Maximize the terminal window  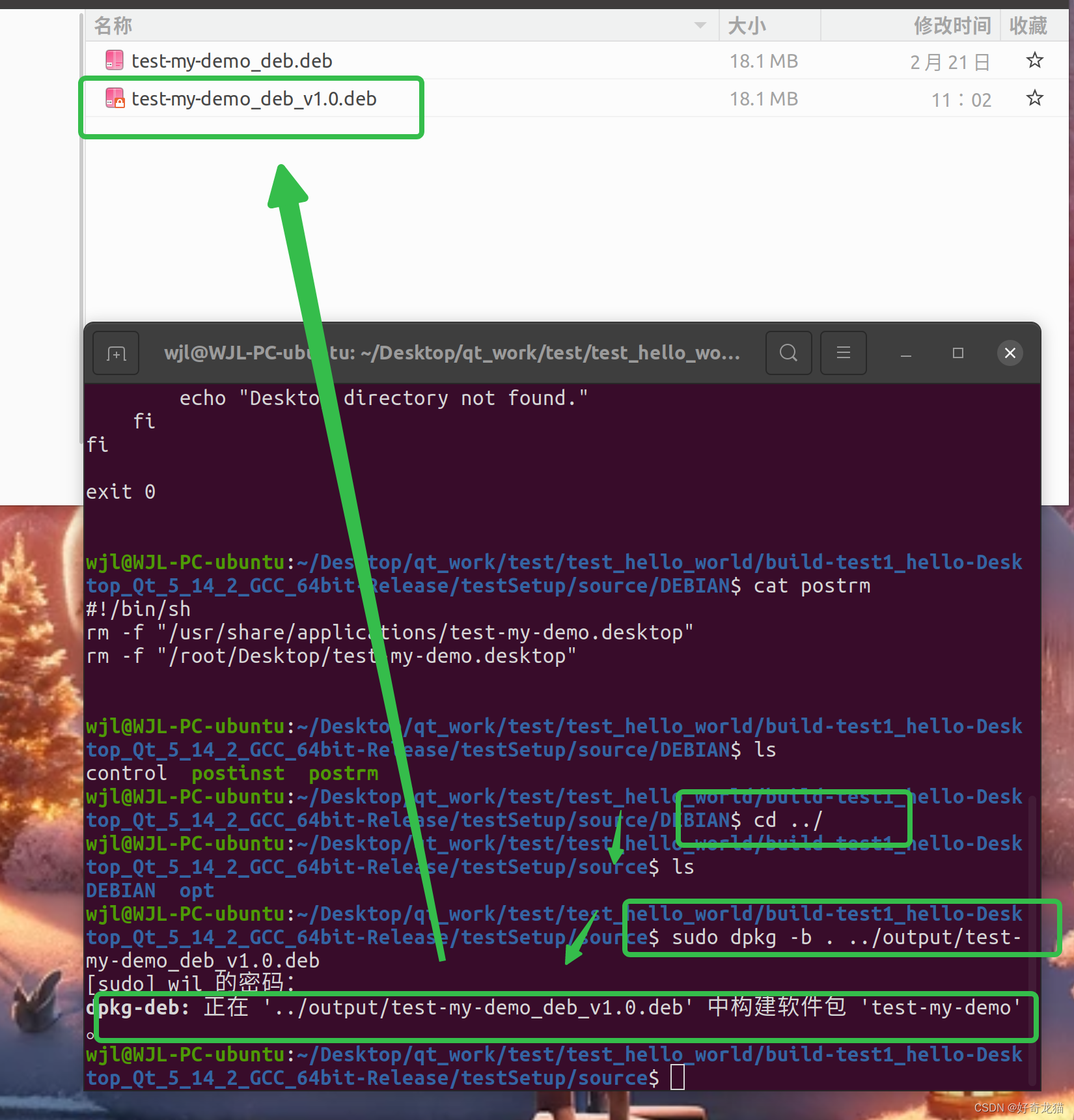pyautogui.click(x=957, y=353)
